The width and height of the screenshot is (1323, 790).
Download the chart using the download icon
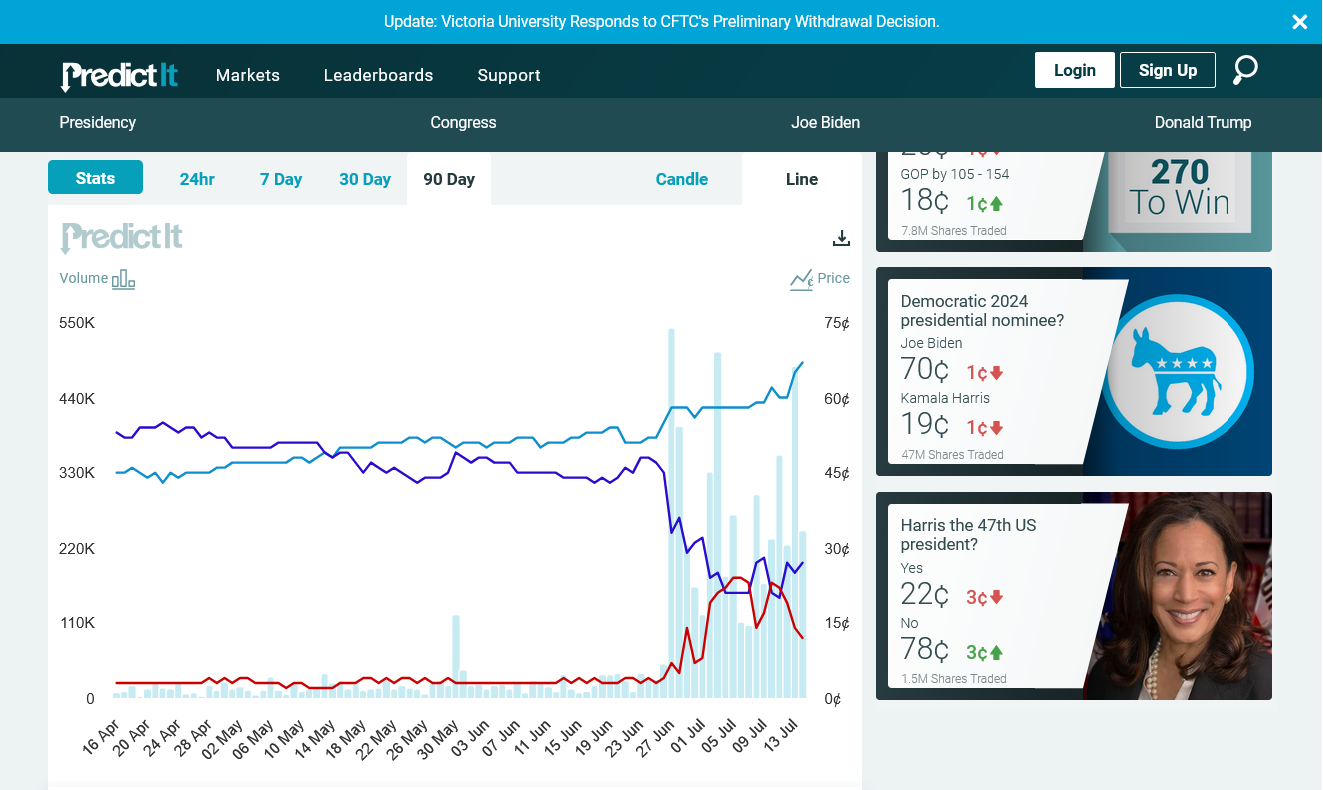[x=841, y=238]
